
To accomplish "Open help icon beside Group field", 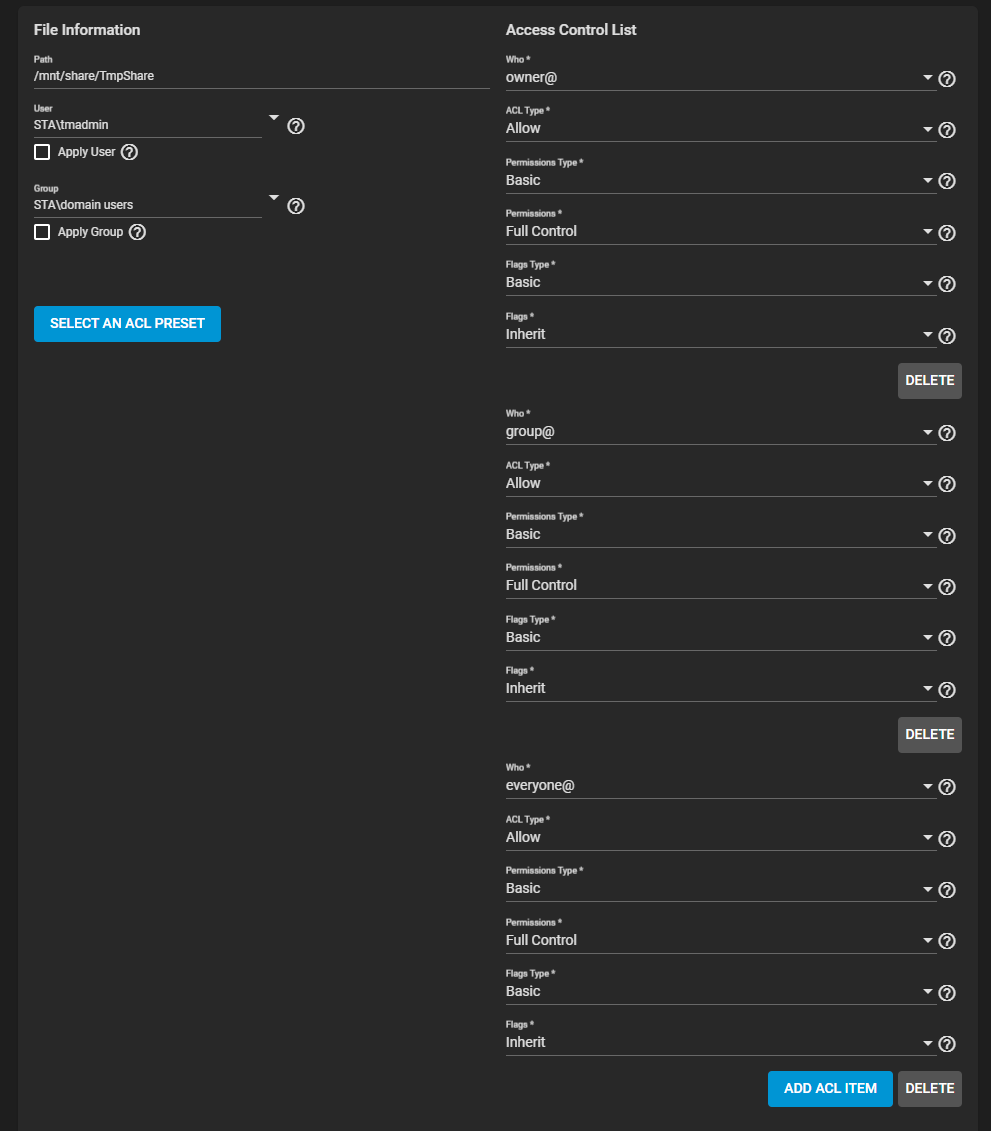I will point(296,206).
